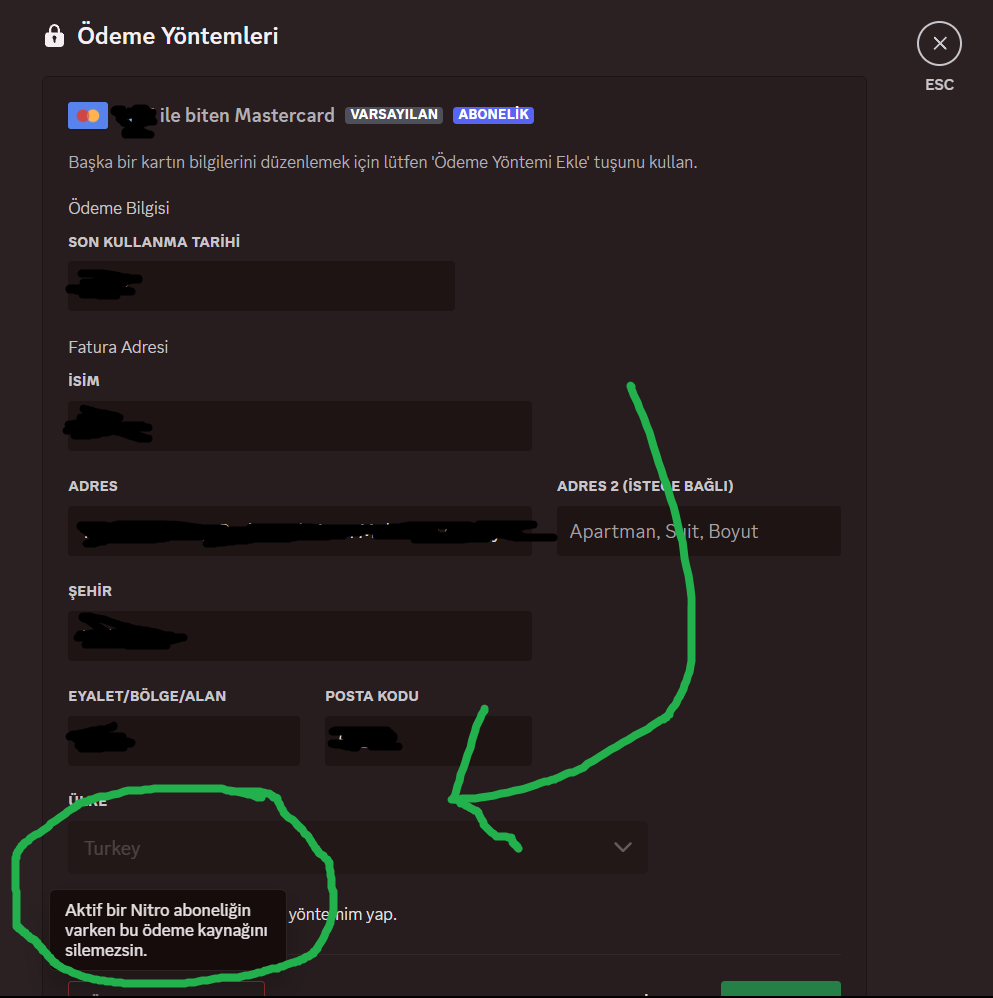Screen dimensions: 993x998
Task: Focus the Adres 2 Apartman, Suit, Boyut field
Action: (x=698, y=531)
